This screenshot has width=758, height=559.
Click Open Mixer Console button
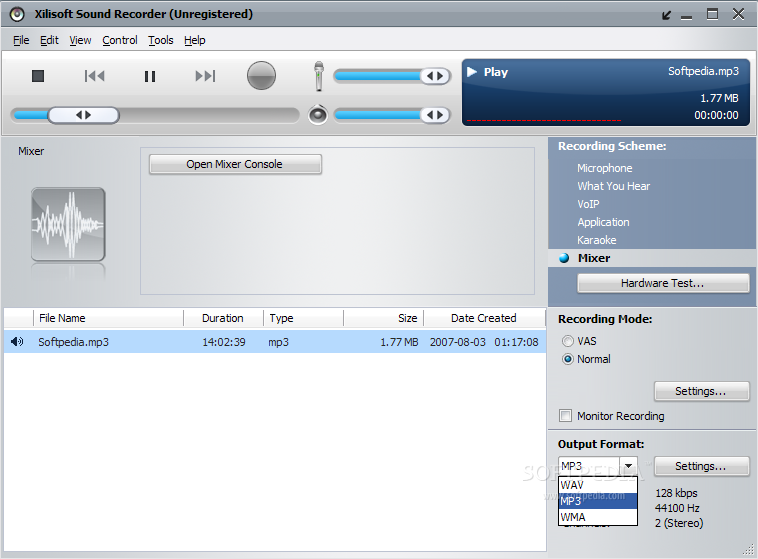coord(235,164)
